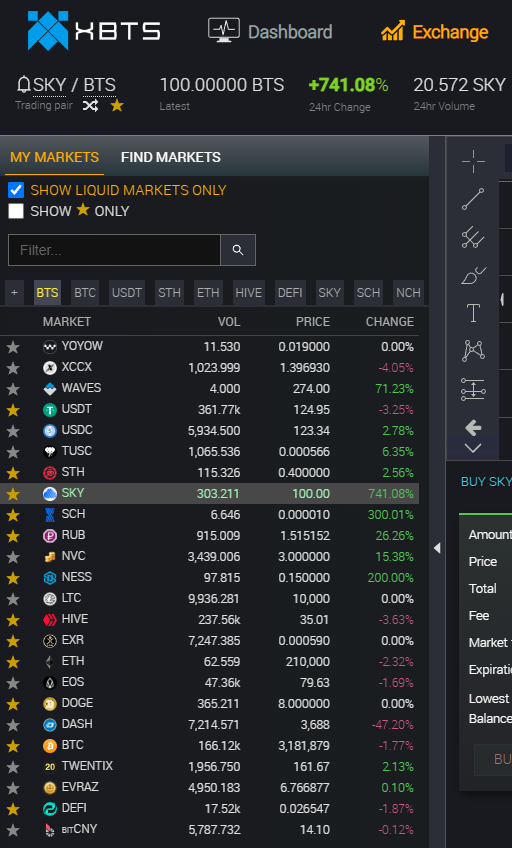Screen dimensions: 512x848
Task: Switch to MY MARKETS tab
Action: pyautogui.click(x=55, y=157)
